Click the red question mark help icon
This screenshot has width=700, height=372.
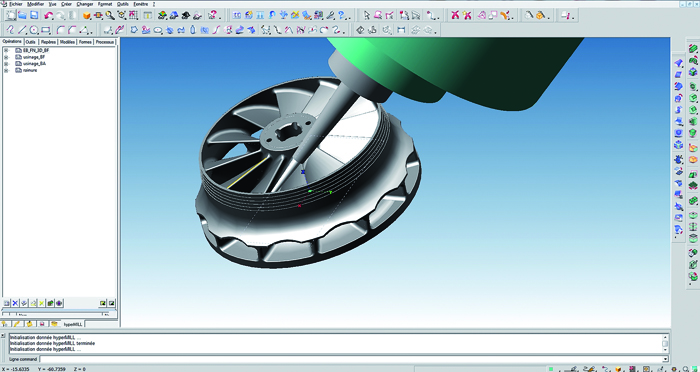point(213,16)
